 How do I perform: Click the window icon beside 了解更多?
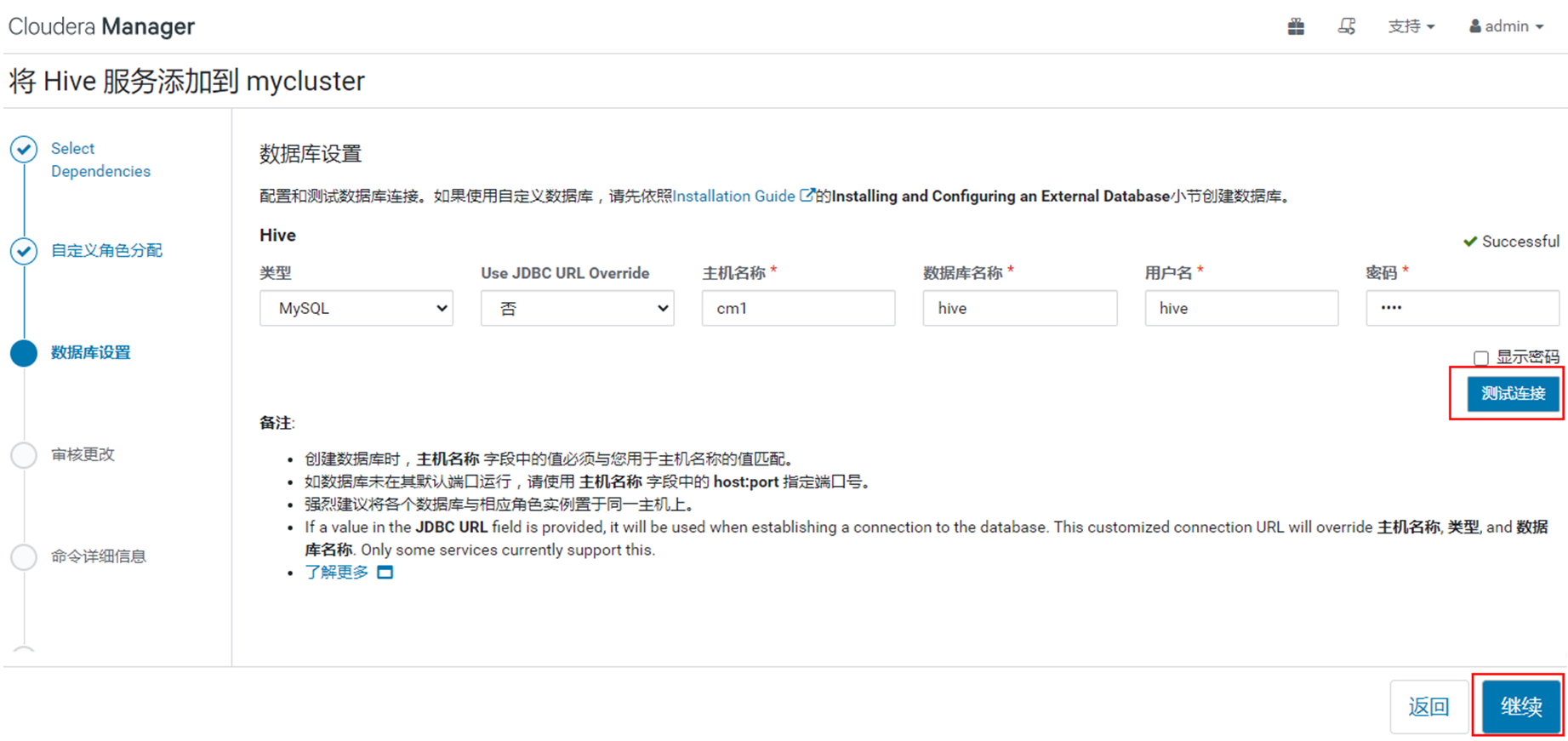tap(385, 573)
